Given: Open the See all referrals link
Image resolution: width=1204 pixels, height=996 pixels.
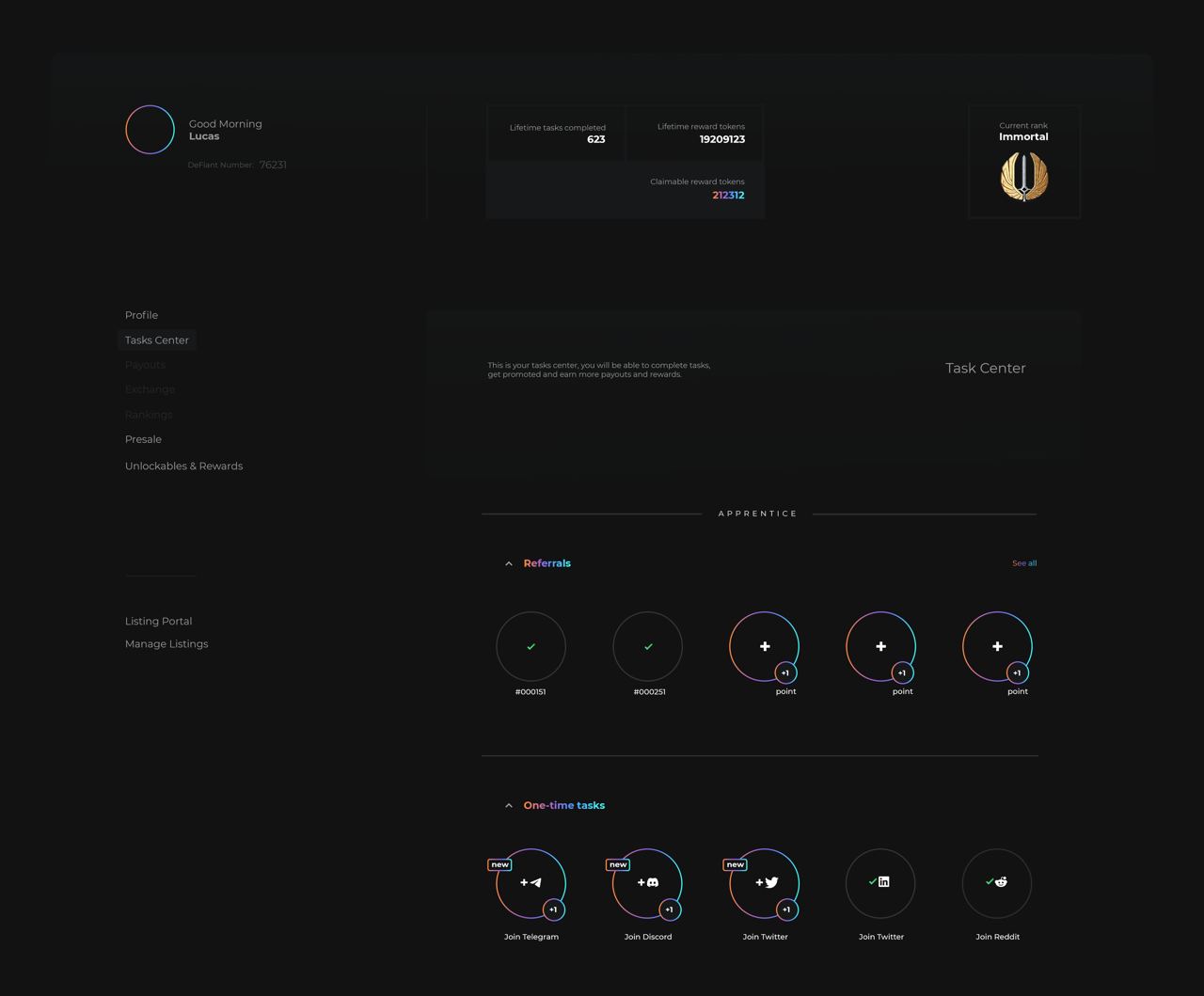Looking at the screenshot, I should click(x=1024, y=562).
